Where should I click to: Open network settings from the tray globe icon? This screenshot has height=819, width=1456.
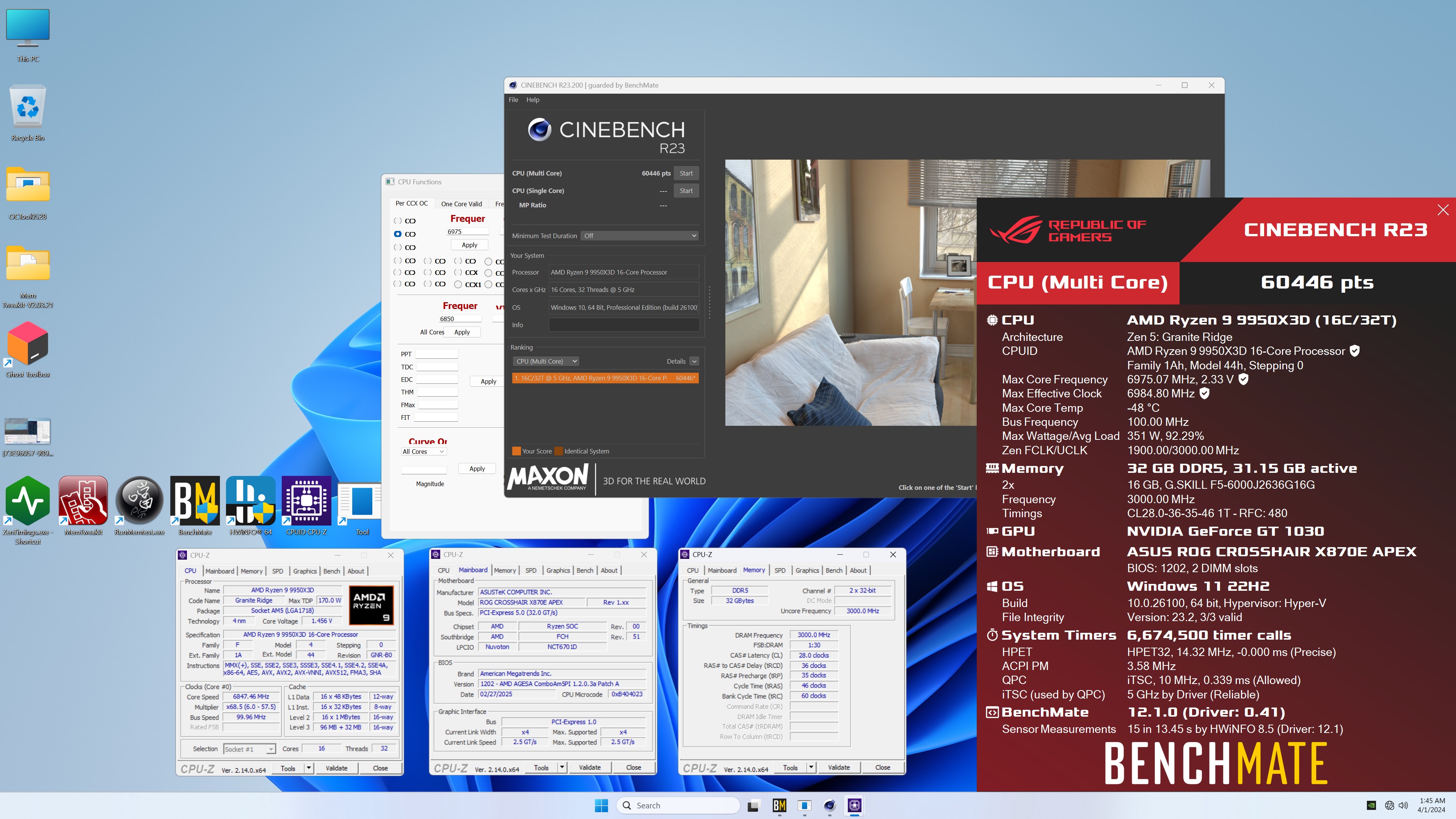pyautogui.click(x=1389, y=805)
